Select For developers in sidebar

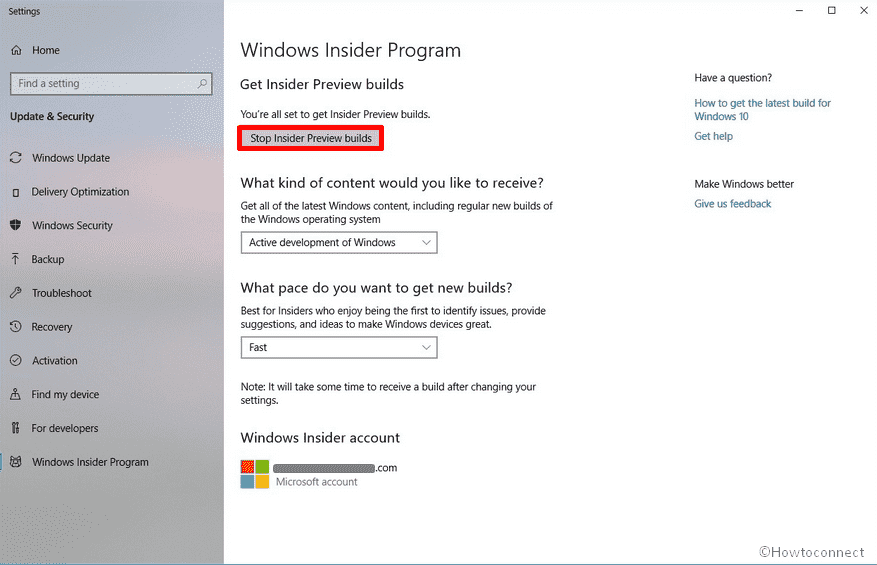click(112, 428)
